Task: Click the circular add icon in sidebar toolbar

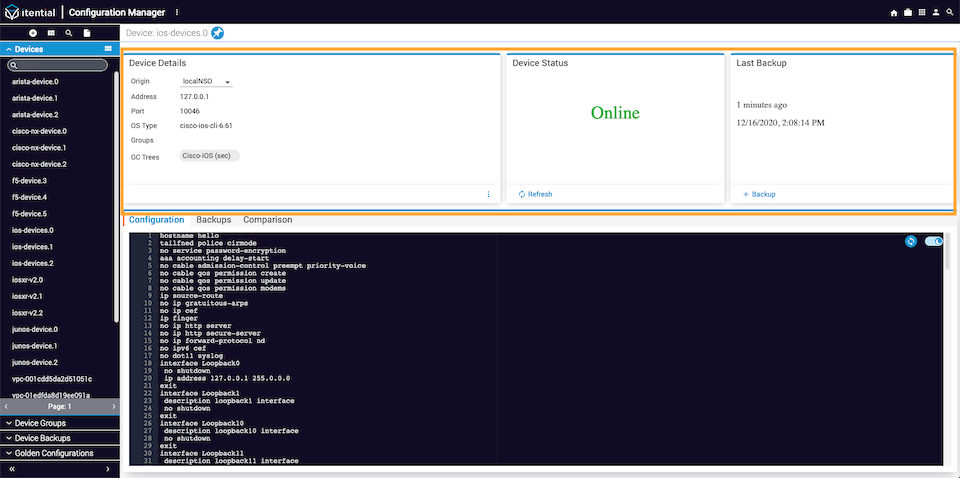Action: (33, 32)
